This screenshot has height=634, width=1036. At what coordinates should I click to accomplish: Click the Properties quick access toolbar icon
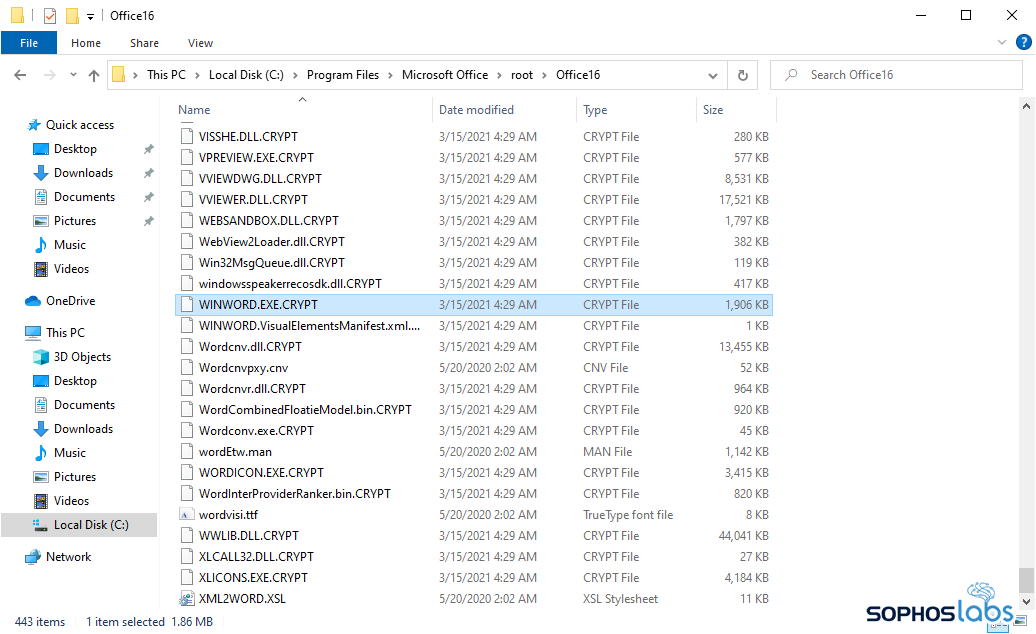[50, 15]
